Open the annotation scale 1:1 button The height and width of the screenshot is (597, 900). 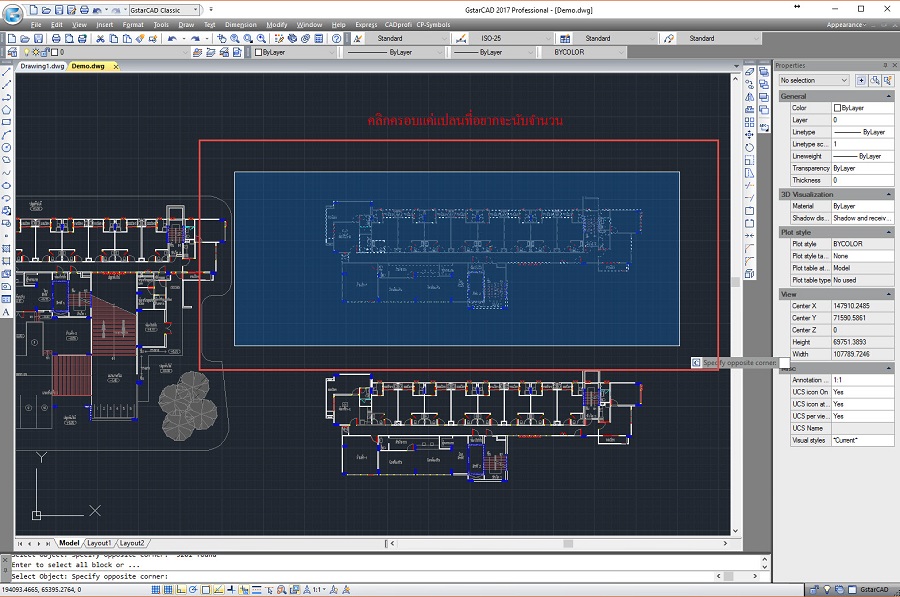(318, 590)
